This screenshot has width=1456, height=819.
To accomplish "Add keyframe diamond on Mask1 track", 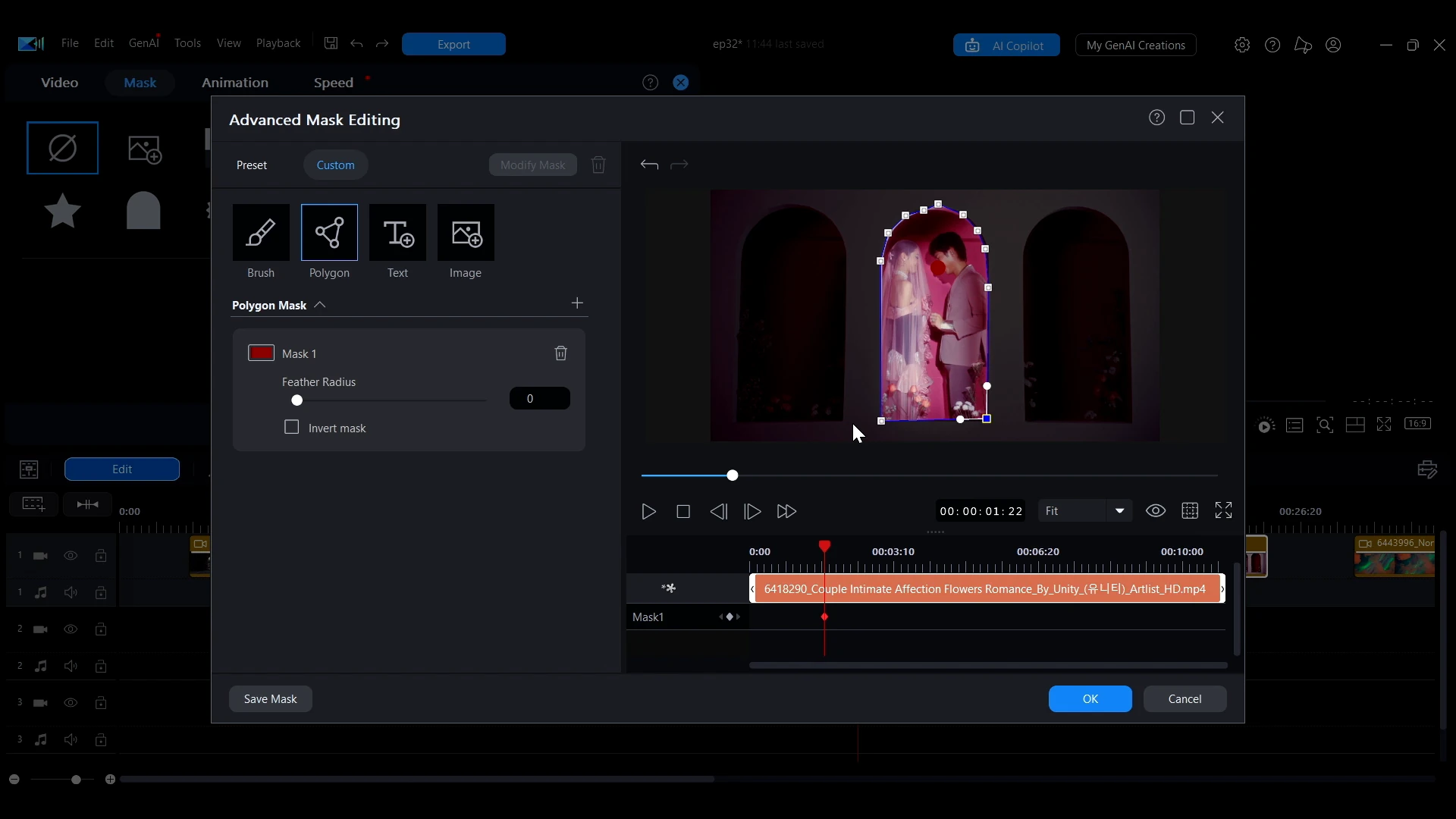I will click(x=730, y=617).
